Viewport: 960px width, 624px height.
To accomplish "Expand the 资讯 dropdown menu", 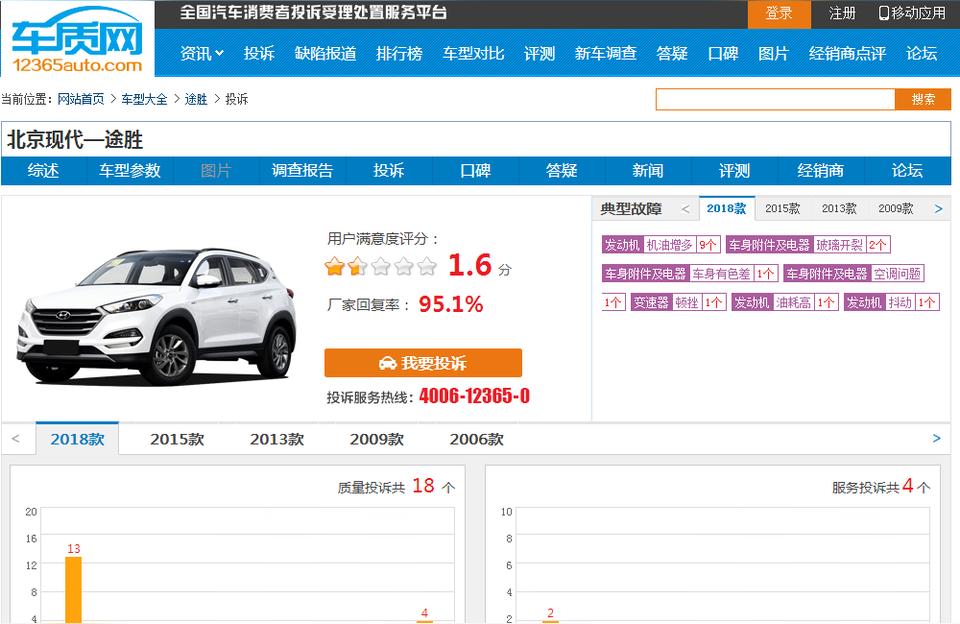I will pos(201,53).
